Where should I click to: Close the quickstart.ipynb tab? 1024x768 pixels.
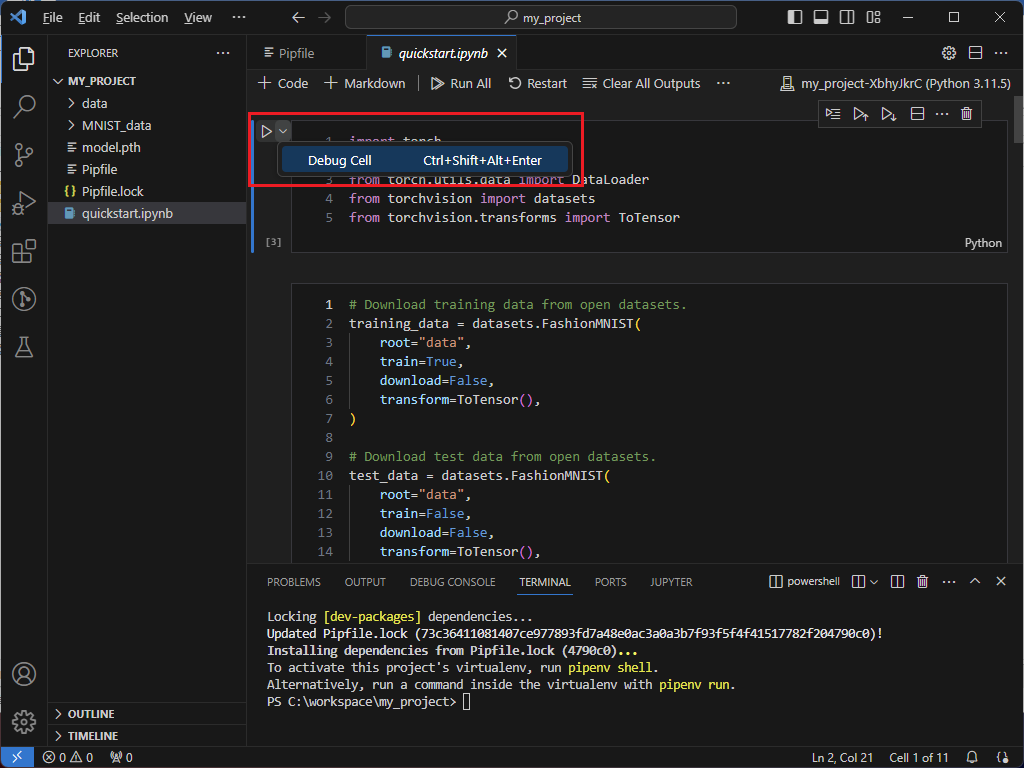[502, 53]
